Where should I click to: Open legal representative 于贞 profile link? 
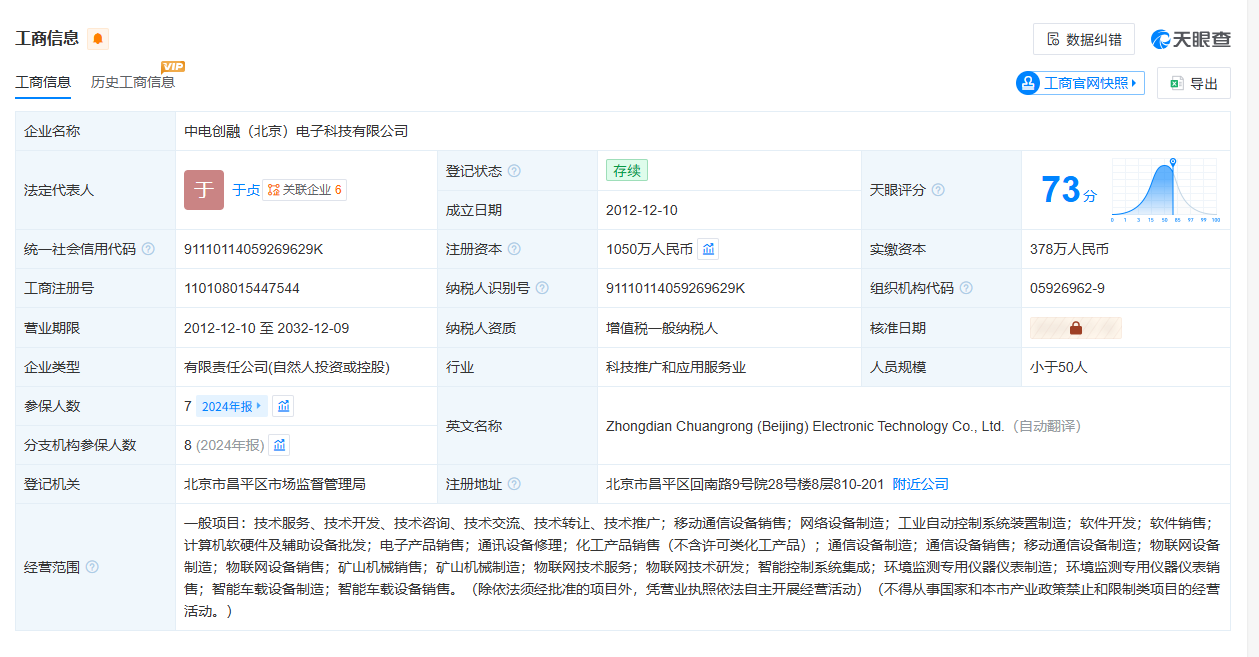[246, 190]
